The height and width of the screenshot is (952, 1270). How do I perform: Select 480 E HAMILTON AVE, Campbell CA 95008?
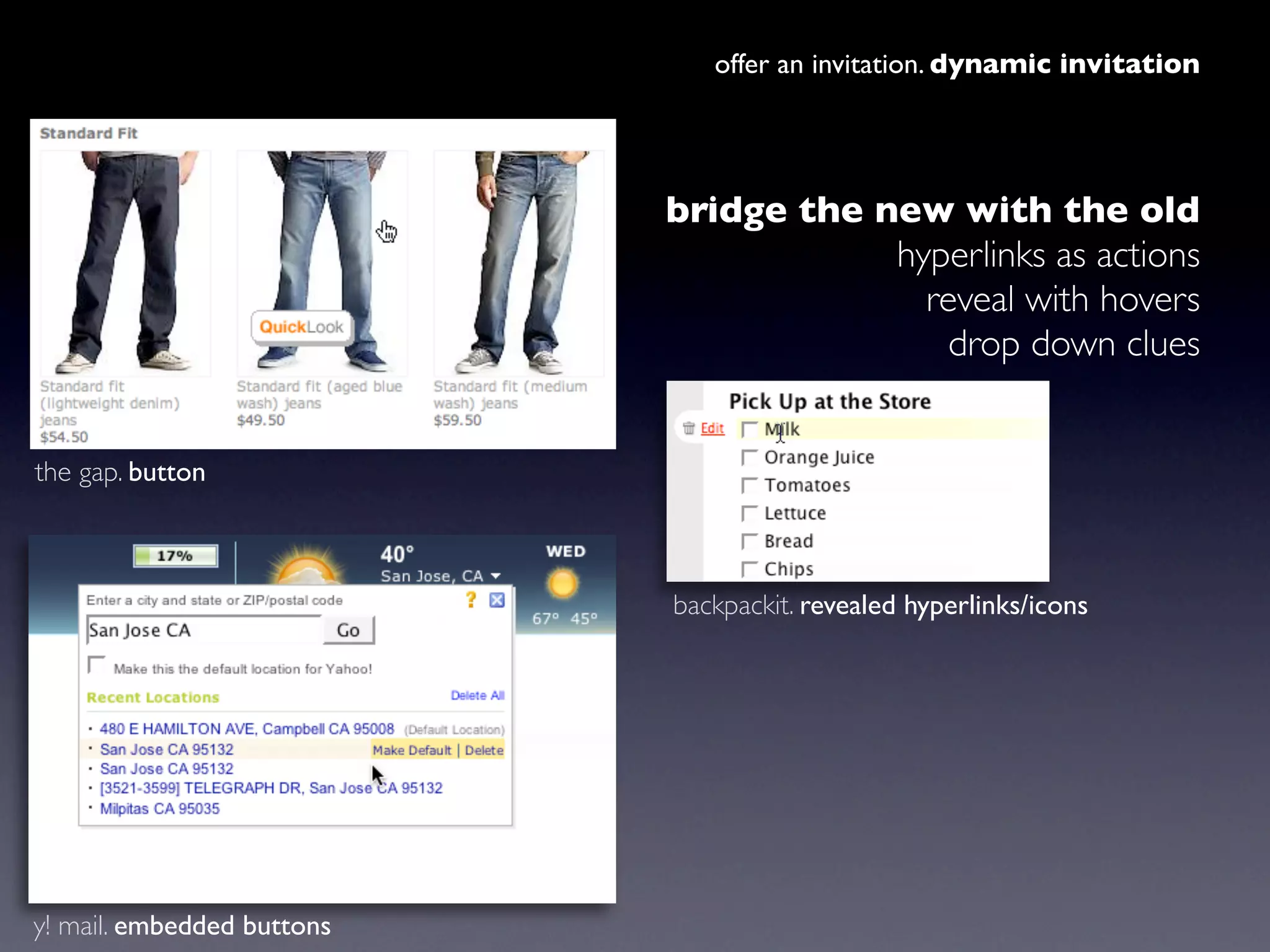247,729
